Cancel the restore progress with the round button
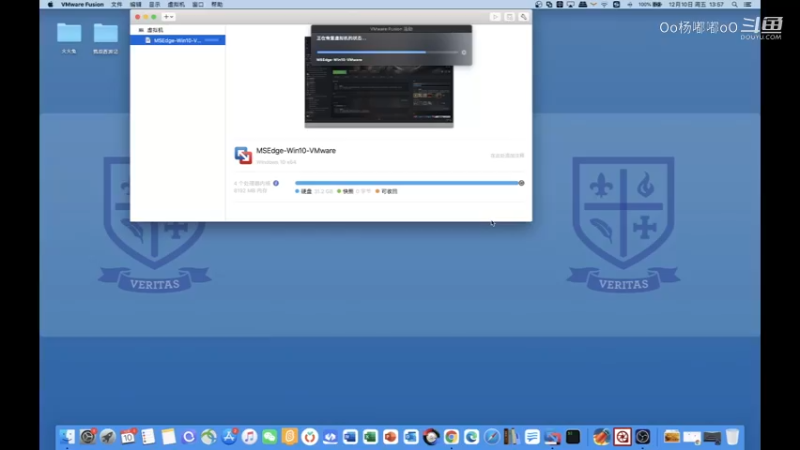800x450 pixels. point(464,52)
